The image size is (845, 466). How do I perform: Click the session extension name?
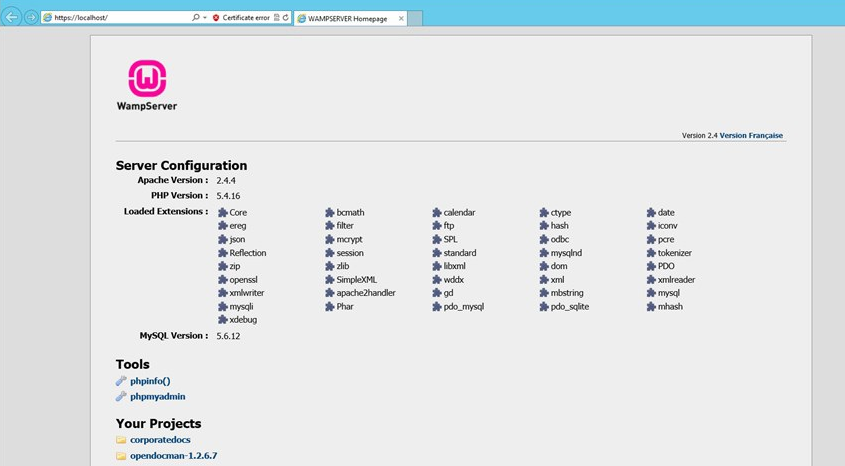coord(350,253)
